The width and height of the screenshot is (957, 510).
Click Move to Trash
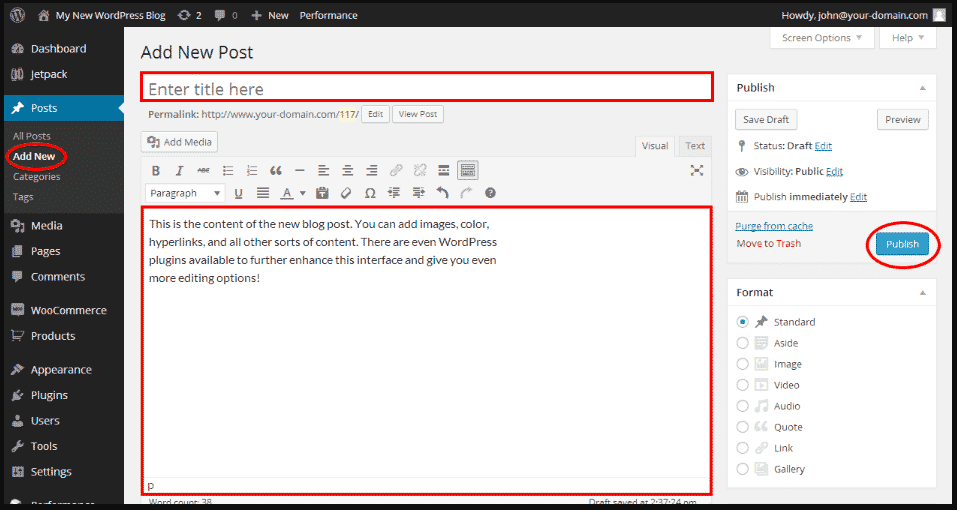(768, 243)
